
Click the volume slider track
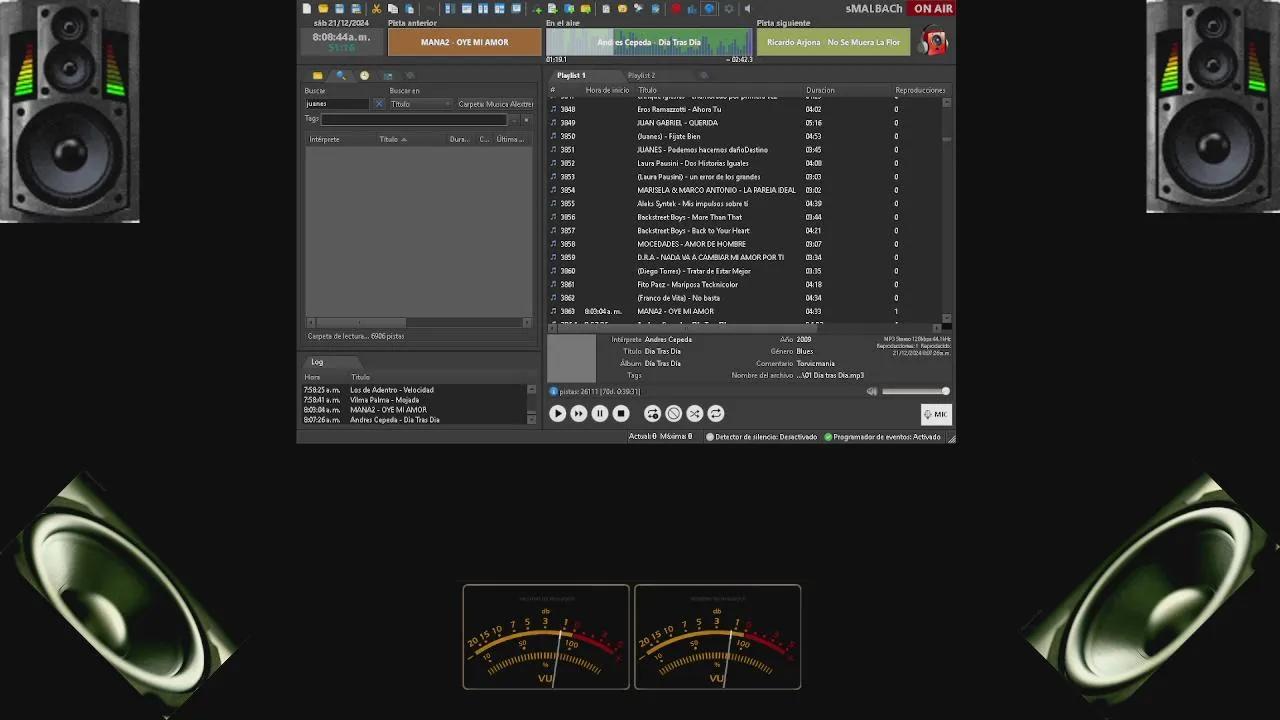(x=914, y=391)
